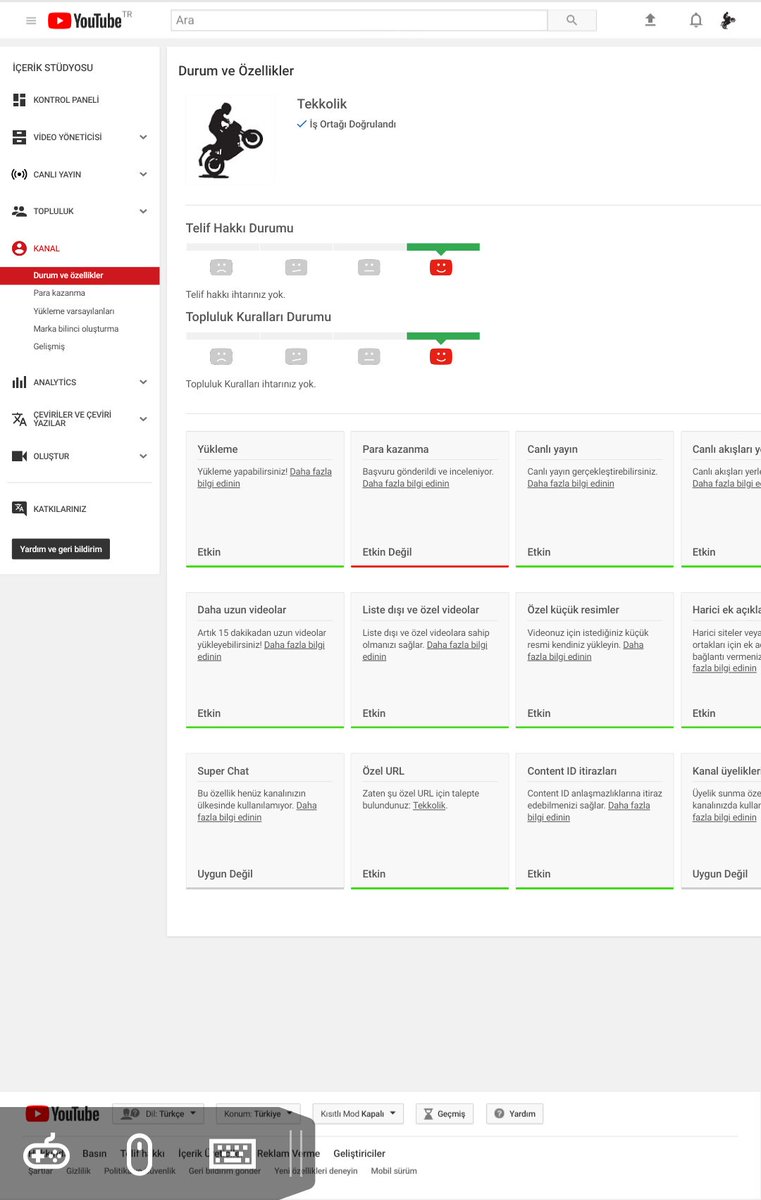Image resolution: width=761 pixels, height=1200 pixels.
Task: Click the Katkılarınız translate icon
Action: [19, 508]
